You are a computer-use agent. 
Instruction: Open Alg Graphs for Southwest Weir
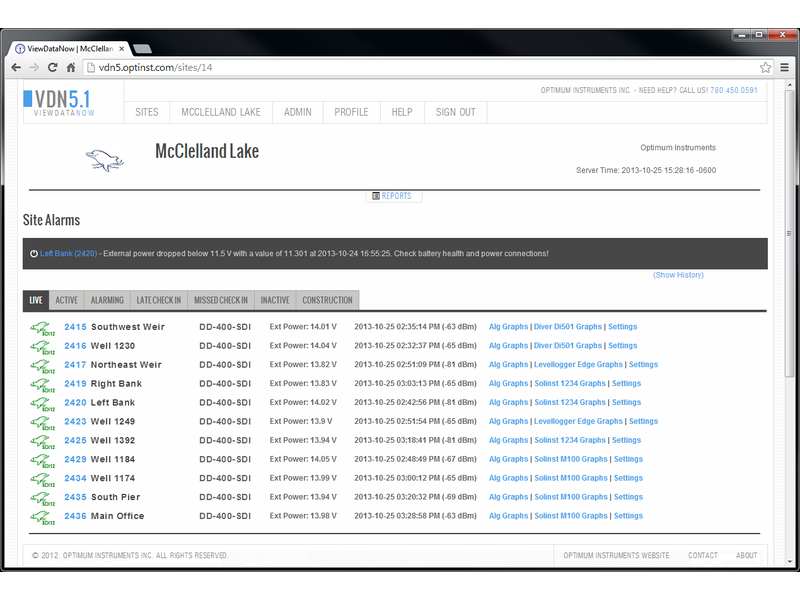click(x=508, y=327)
